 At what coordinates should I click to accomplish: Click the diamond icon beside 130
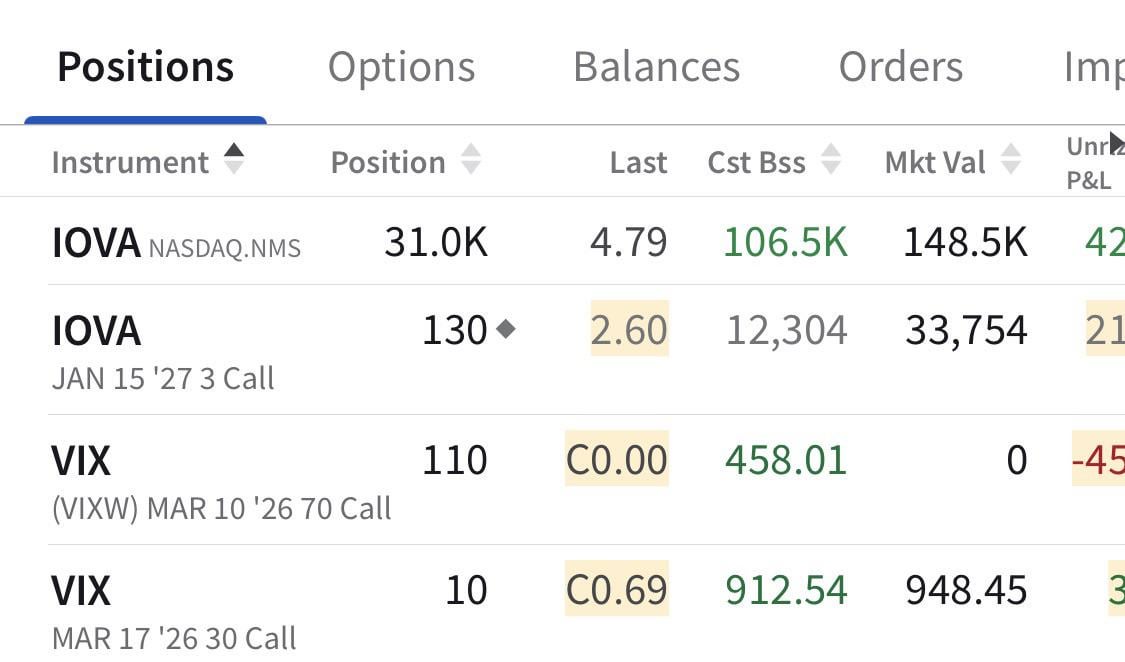pyautogui.click(x=506, y=329)
